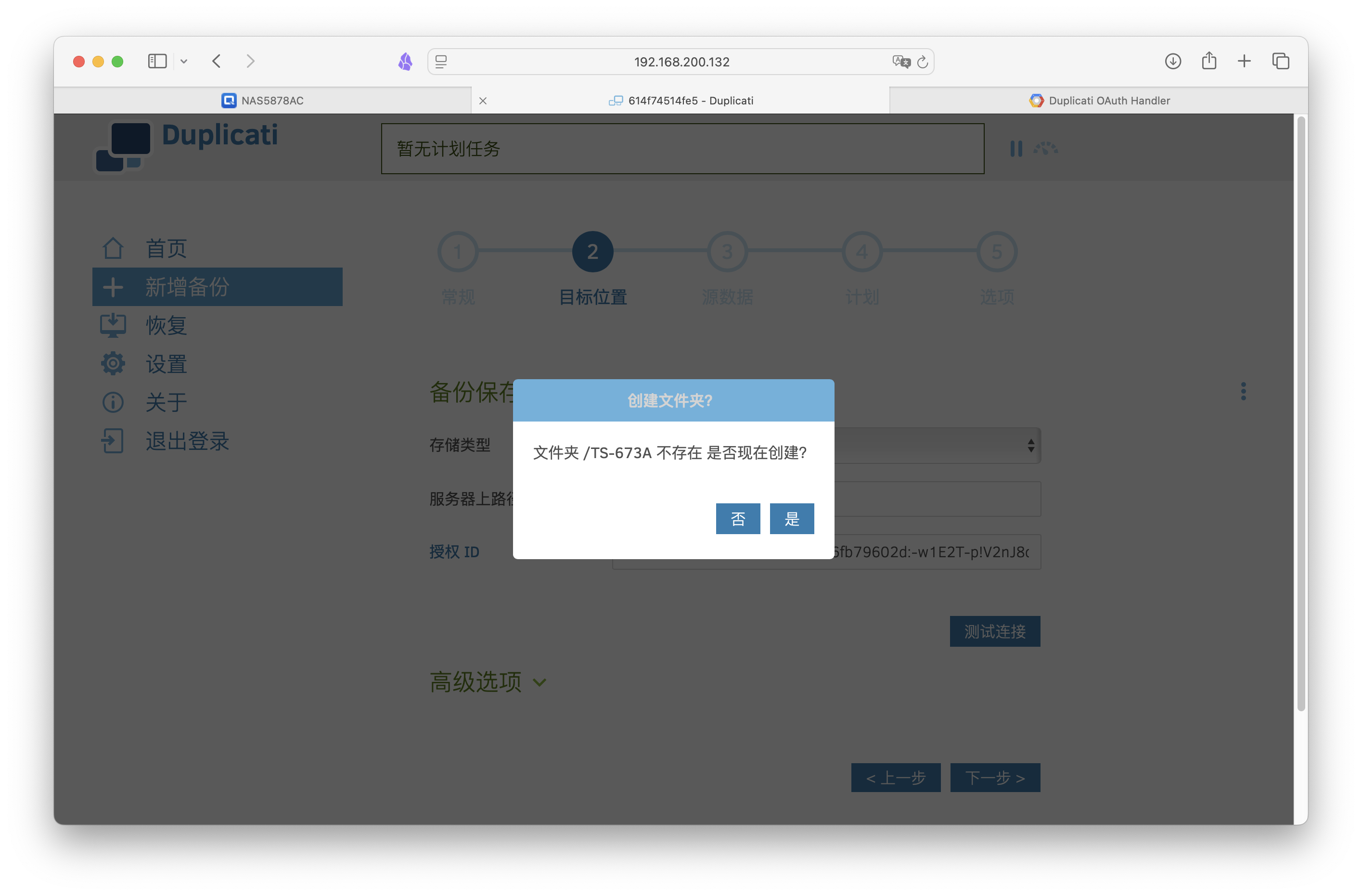Open 恢复 in the sidebar
The width and height of the screenshot is (1362, 896).
pyautogui.click(x=166, y=326)
